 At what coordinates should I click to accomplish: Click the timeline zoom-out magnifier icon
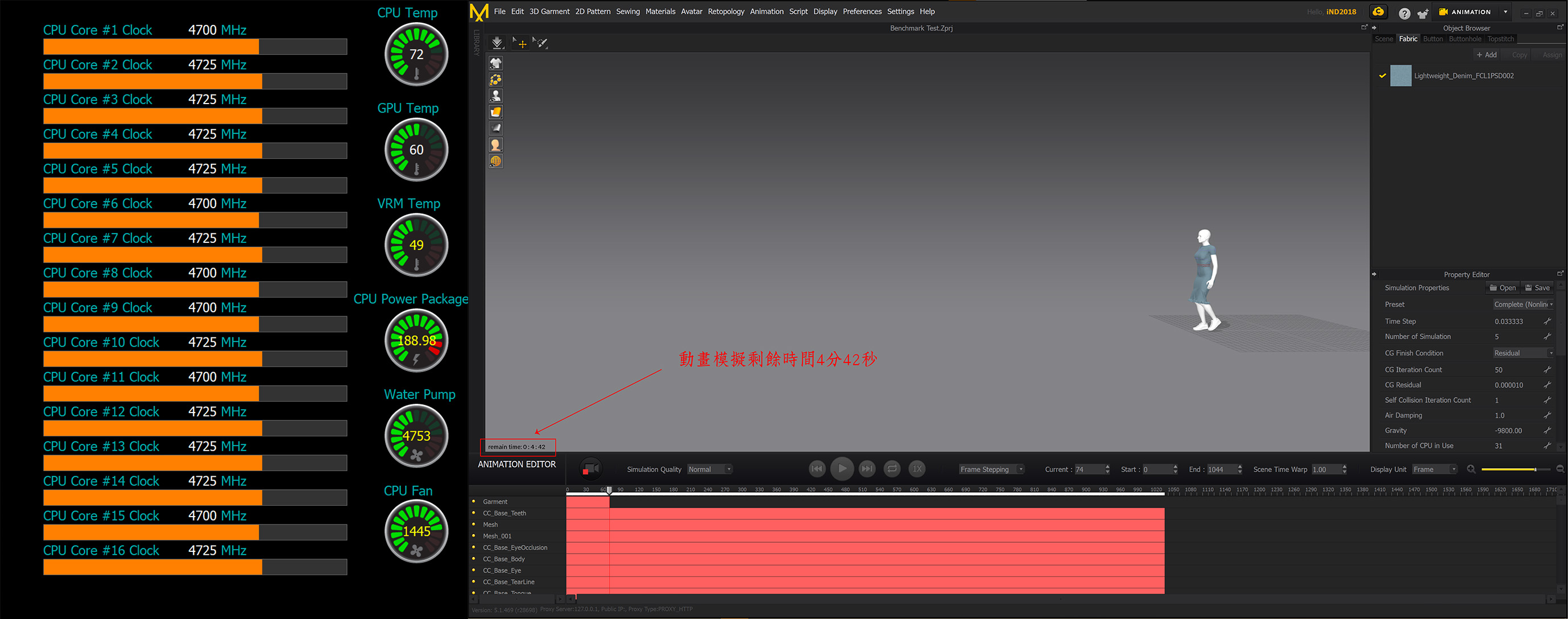(1560, 469)
